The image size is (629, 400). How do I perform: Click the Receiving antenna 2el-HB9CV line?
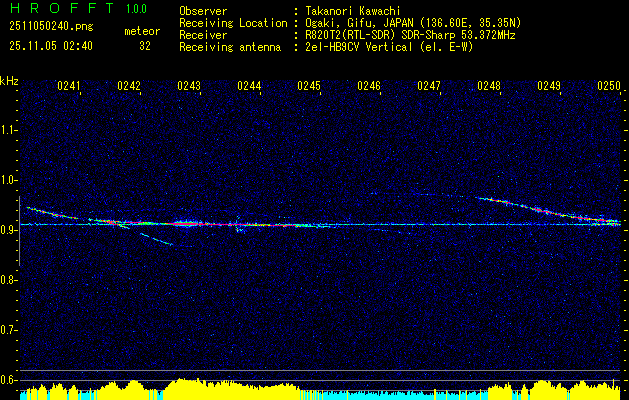point(387,47)
